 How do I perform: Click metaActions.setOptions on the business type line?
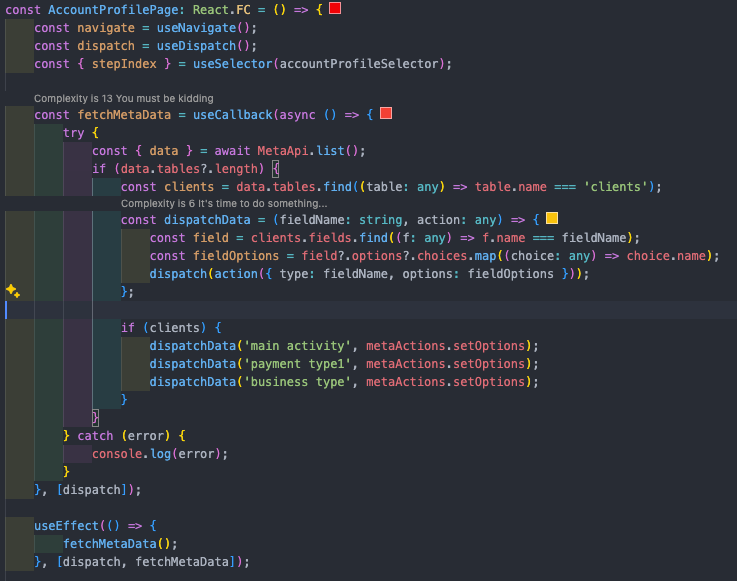click(446, 382)
